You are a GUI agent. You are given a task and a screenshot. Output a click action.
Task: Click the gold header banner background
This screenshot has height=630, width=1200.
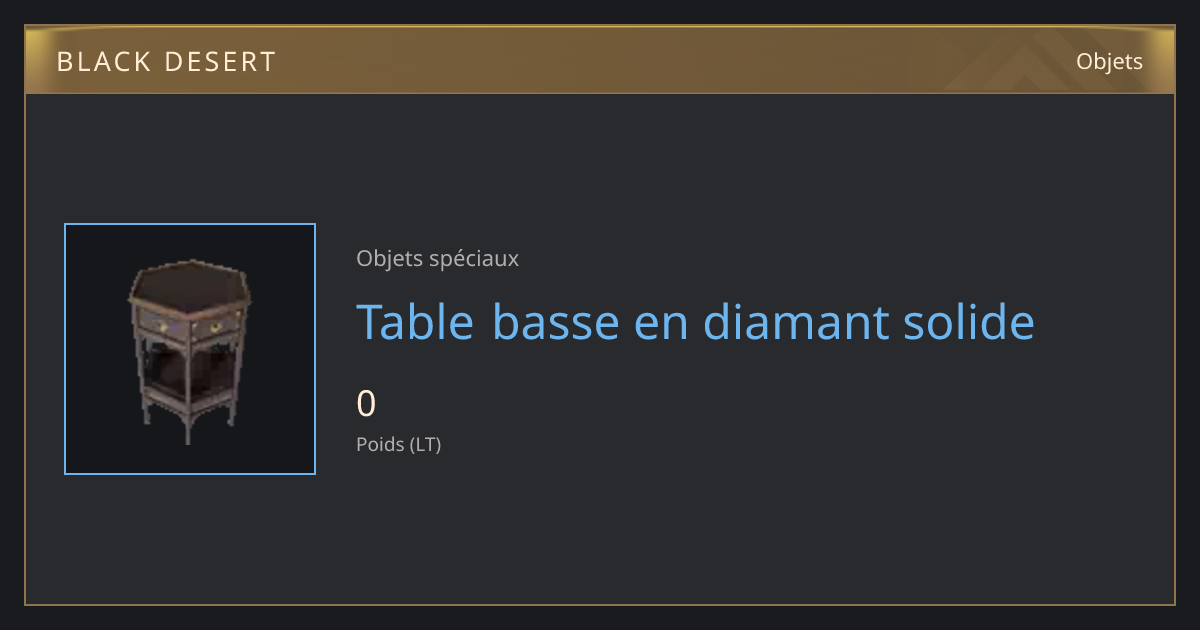(x=600, y=61)
